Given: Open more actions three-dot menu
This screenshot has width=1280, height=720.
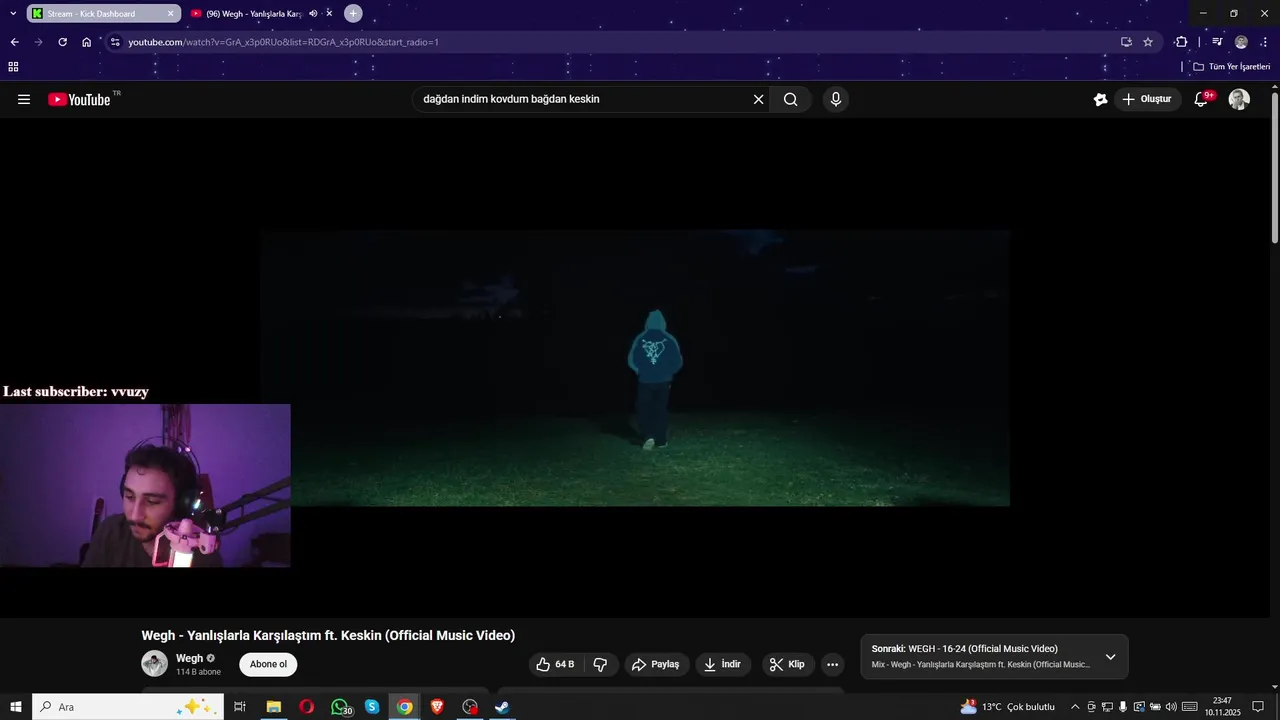Looking at the screenshot, I should (832, 664).
